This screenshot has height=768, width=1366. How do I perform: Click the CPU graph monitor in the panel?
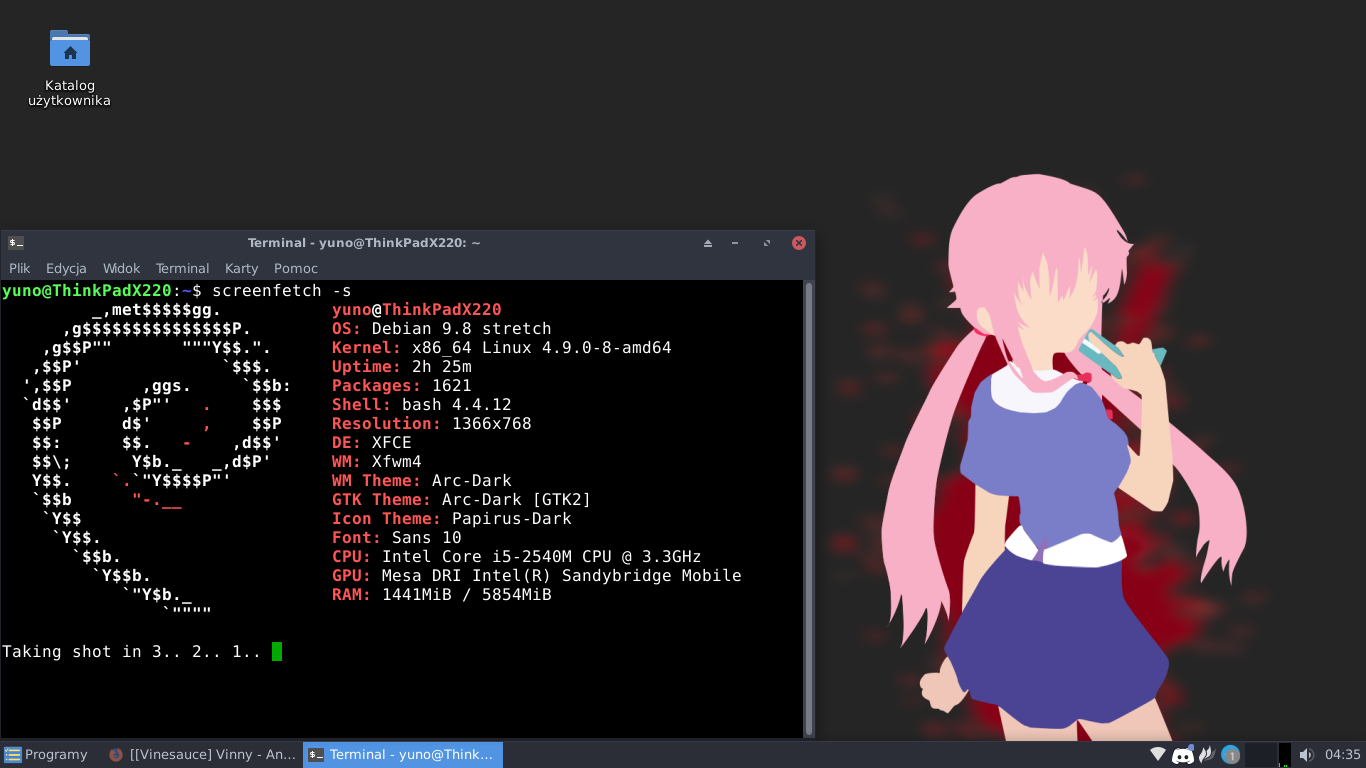coord(1285,755)
